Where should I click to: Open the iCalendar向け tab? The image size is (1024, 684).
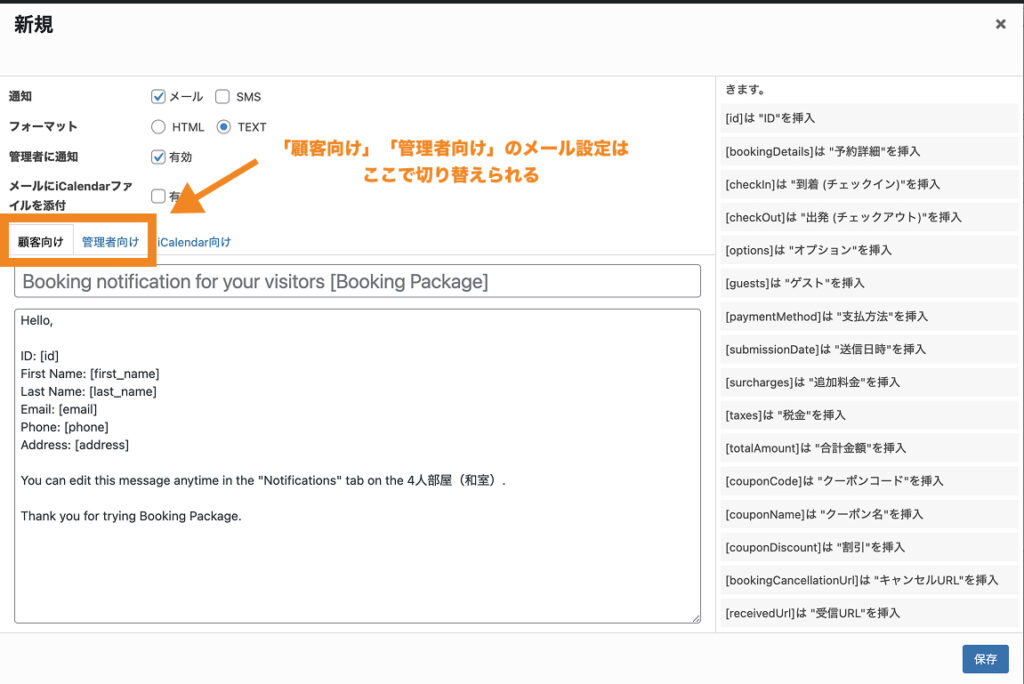tap(195, 242)
